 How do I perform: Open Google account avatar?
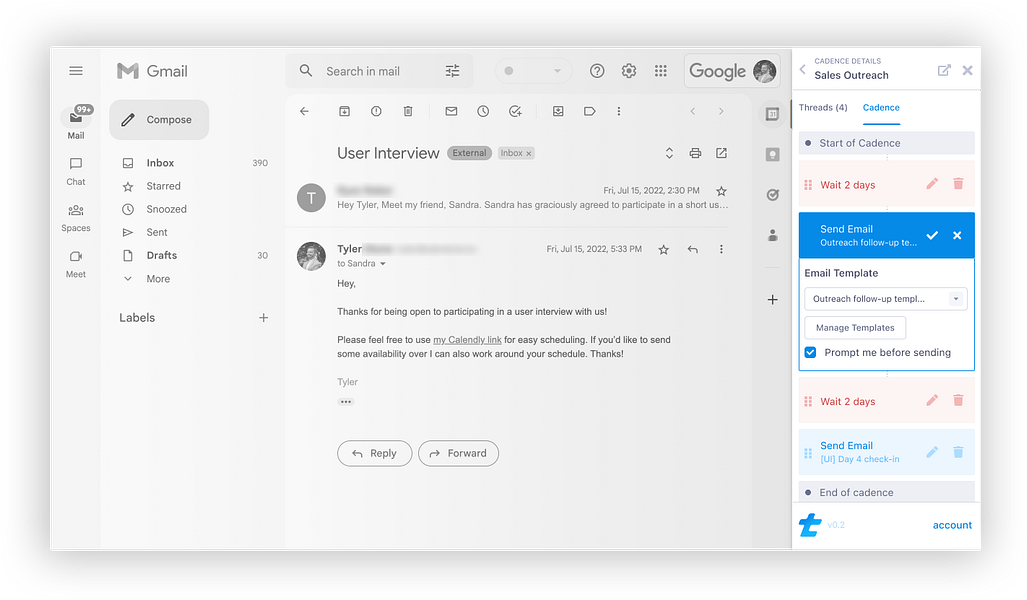pyautogui.click(x=764, y=71)
